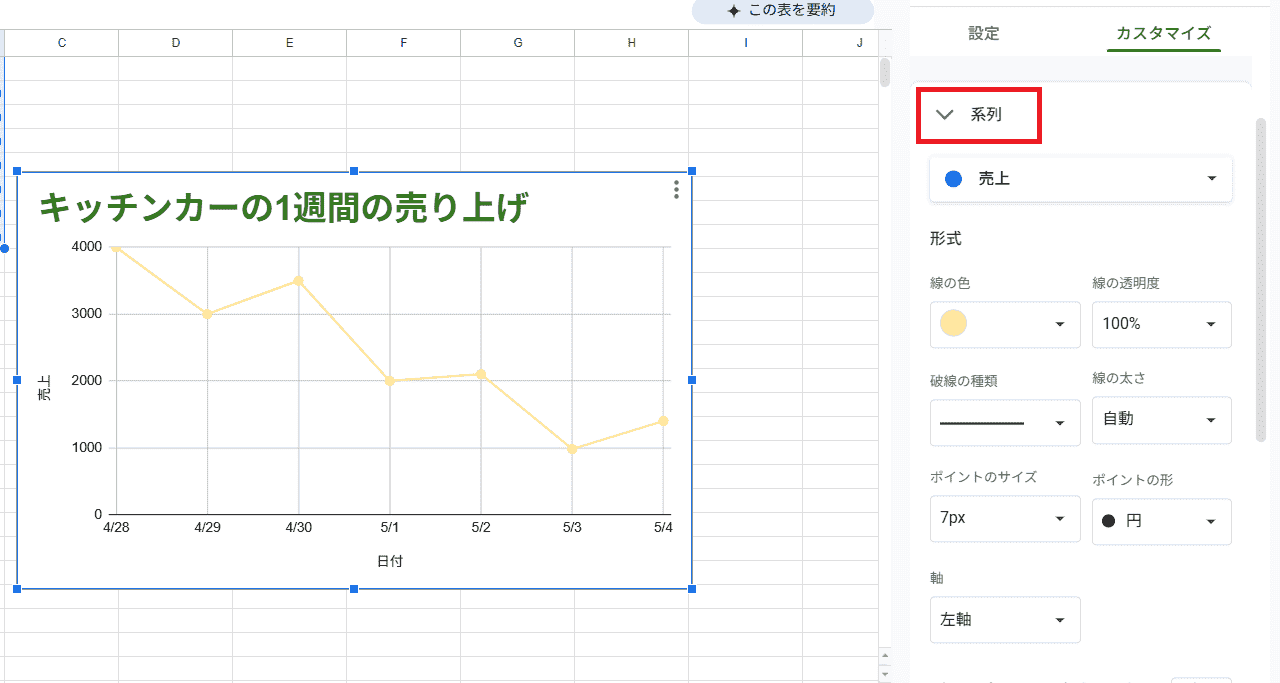Click the 5/3 data point on the line
1280x683 pixels.
tap(572, 449)
